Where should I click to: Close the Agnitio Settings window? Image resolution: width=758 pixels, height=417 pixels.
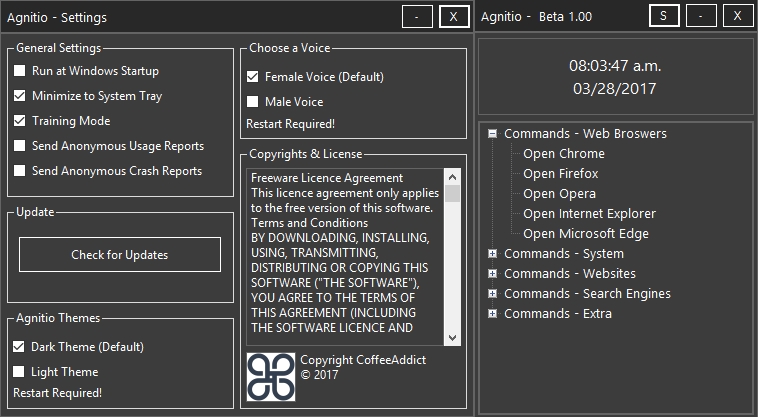[454, 17]
